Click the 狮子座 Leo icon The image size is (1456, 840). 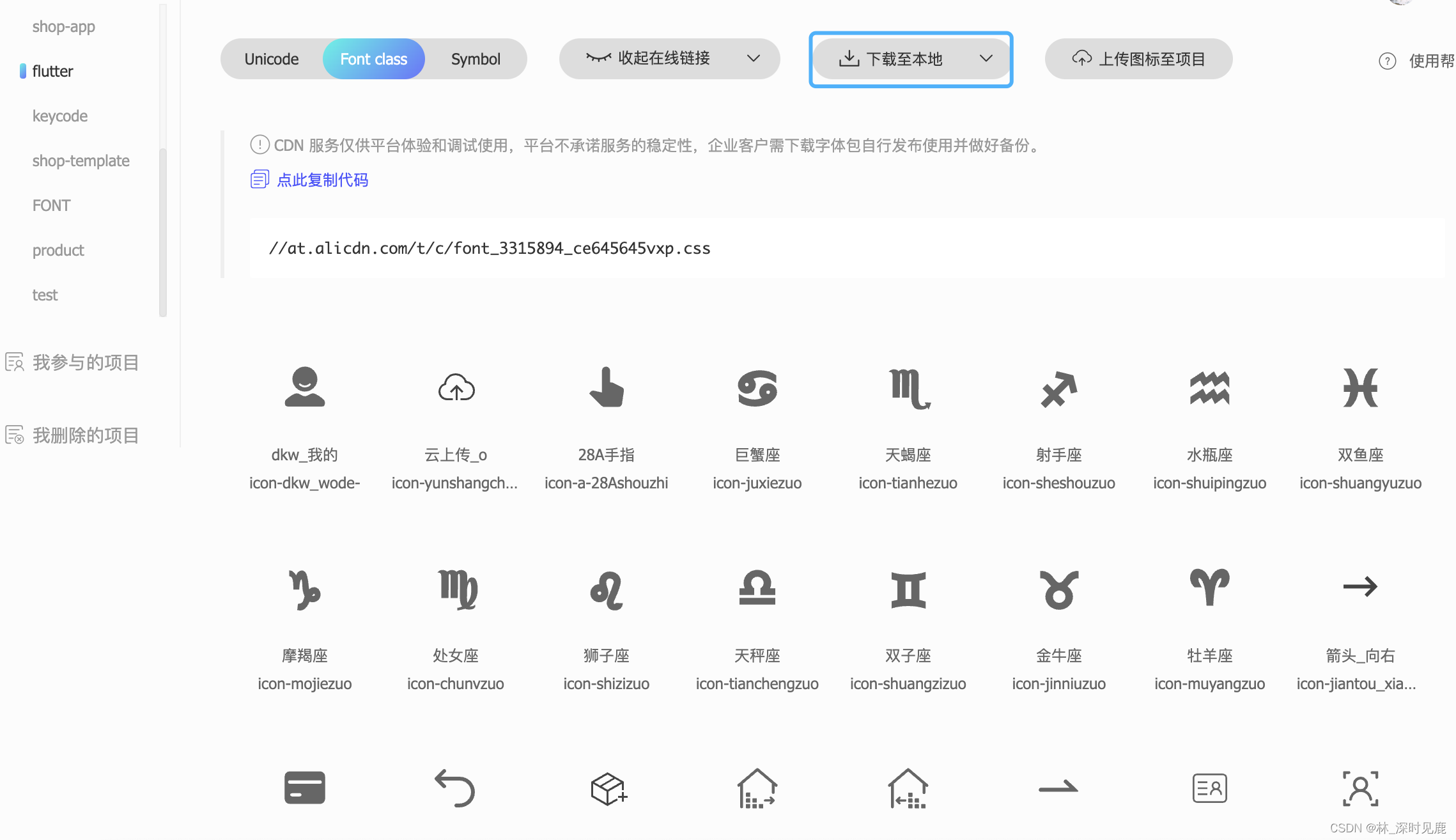[x=607, y=590]
